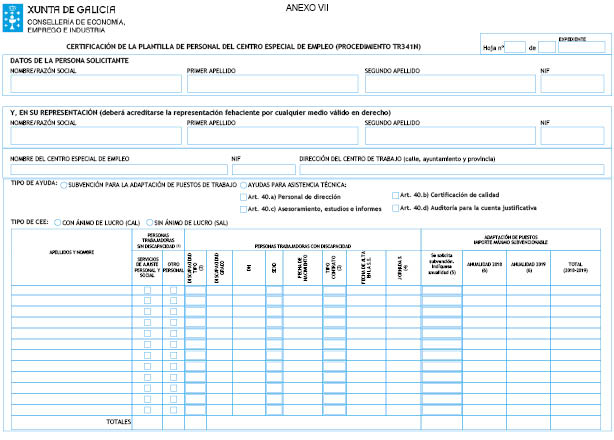Viewport: 614px width, 440px height.
Task: Click the Xunta de Galicia coat of arms
Action: coord(13,14)
